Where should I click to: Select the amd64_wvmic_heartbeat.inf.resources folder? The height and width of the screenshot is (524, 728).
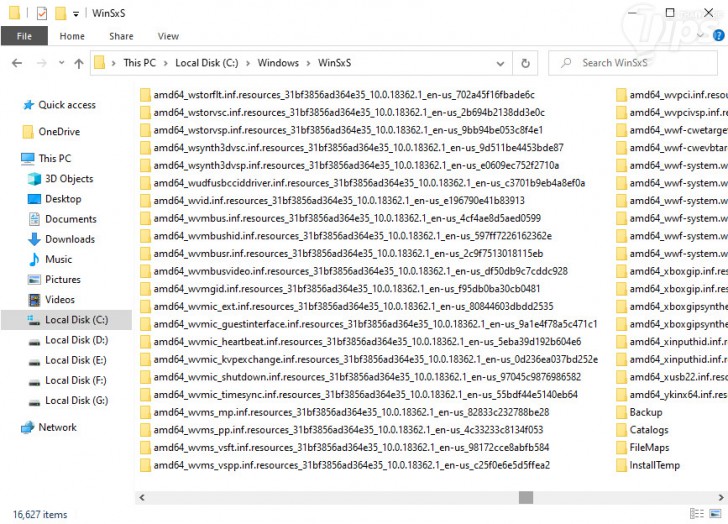click(361, 342)
